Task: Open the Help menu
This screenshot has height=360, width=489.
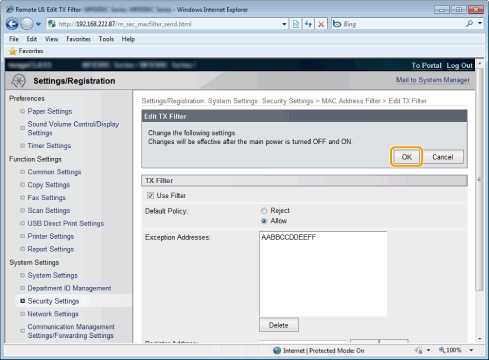Action: click(x=128, y=39)
